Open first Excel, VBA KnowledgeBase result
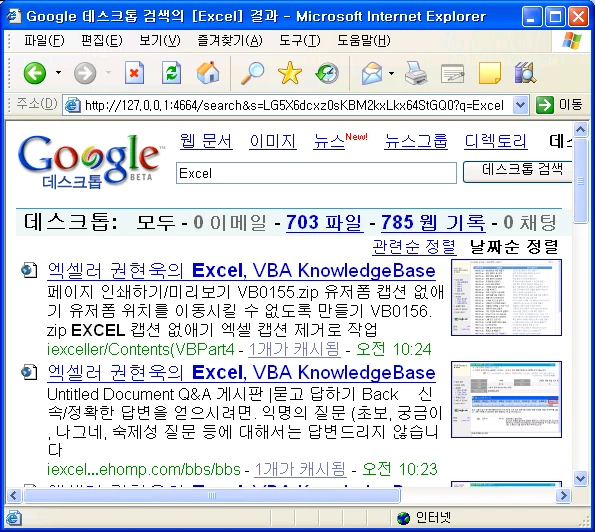Screen dimensions: 595x532 pos(241,271)
